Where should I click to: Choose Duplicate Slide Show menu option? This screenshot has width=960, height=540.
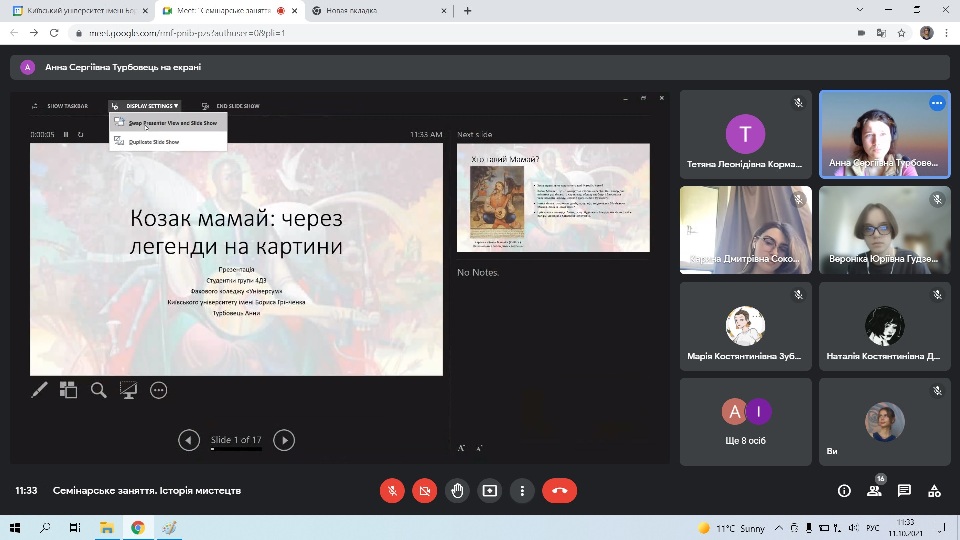point(154,142)
